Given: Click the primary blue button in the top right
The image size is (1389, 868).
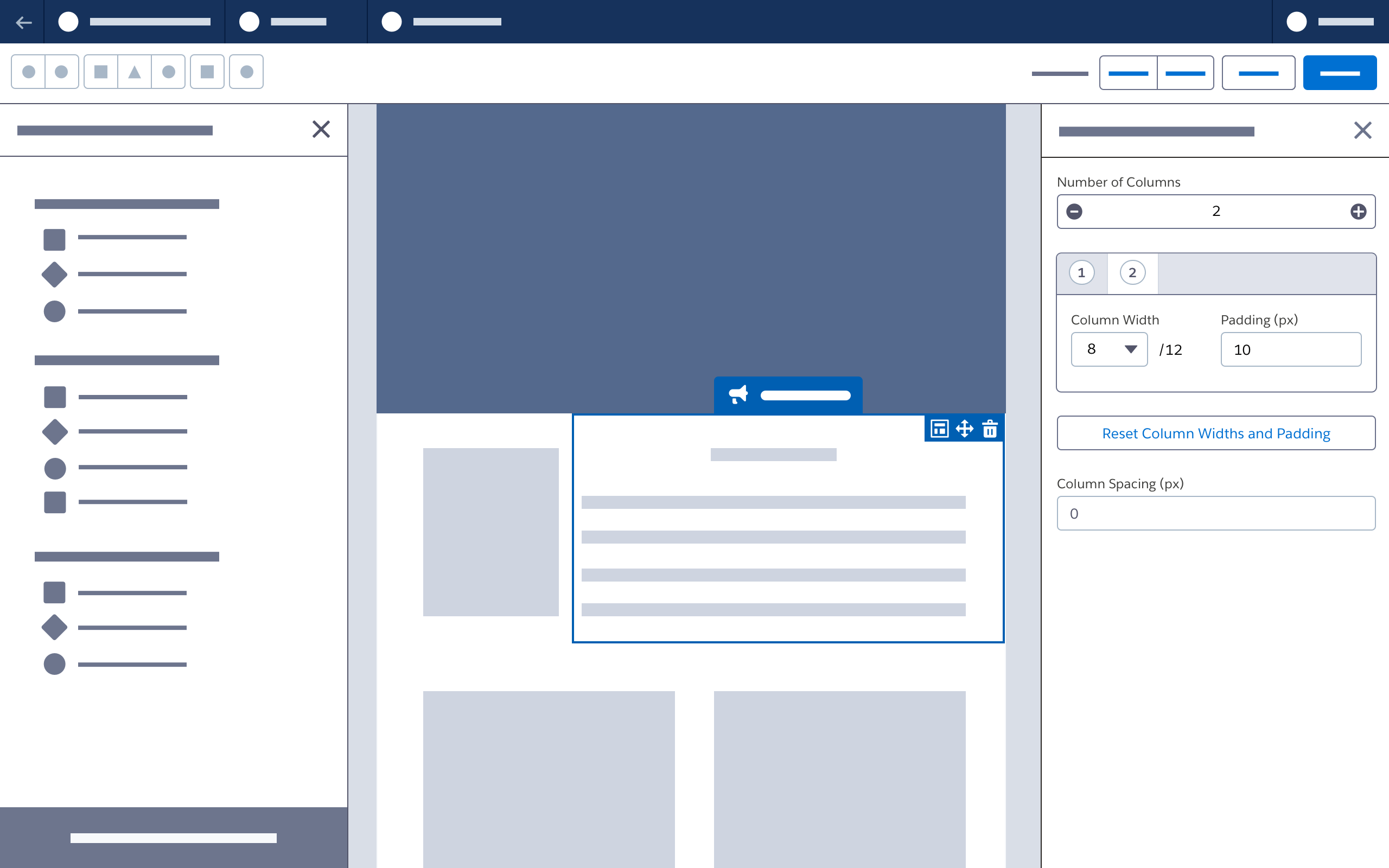Looking at the screenshot, I should [1340, 72].
